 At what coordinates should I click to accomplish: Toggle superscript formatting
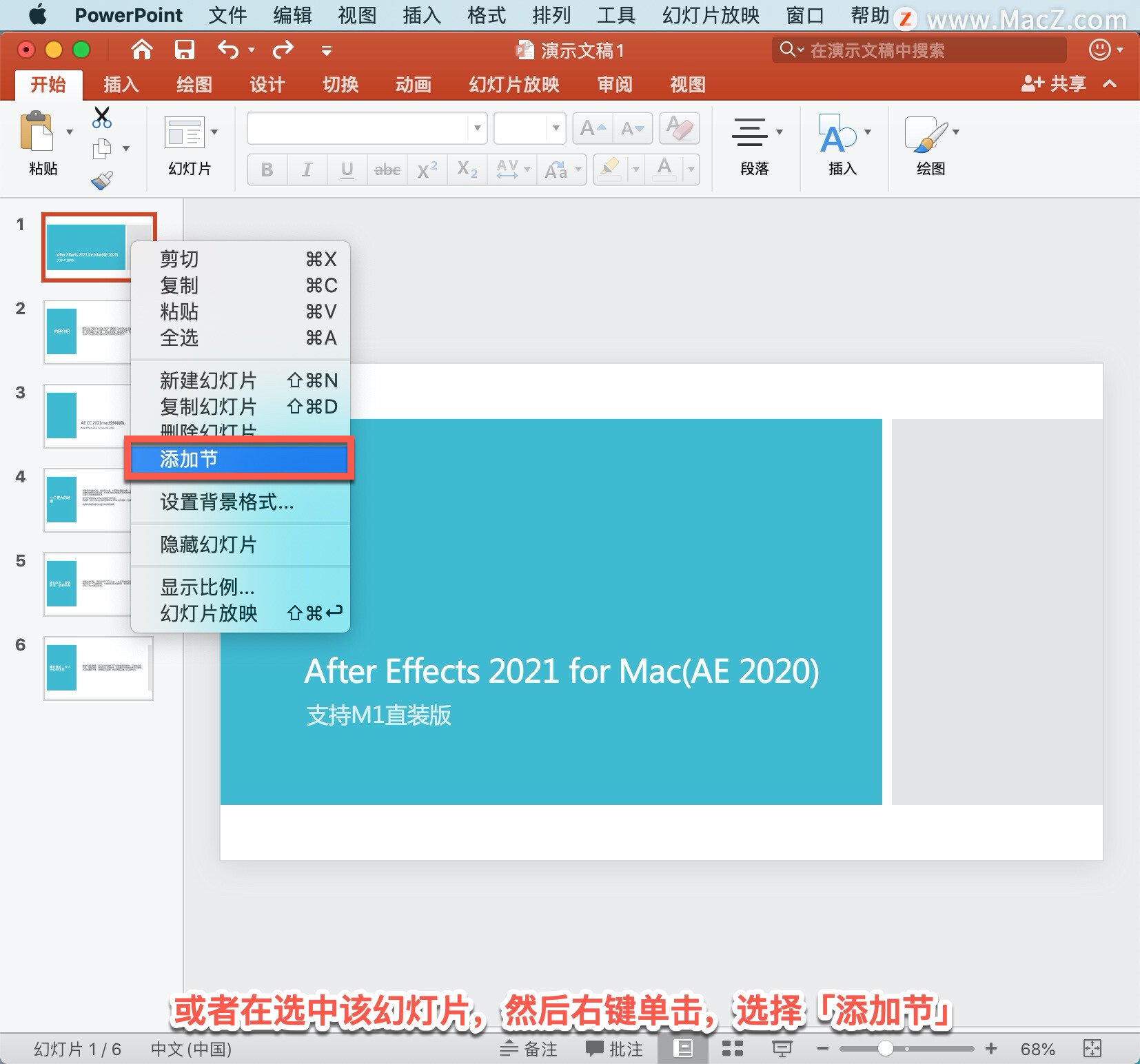[x=427, y=170]
